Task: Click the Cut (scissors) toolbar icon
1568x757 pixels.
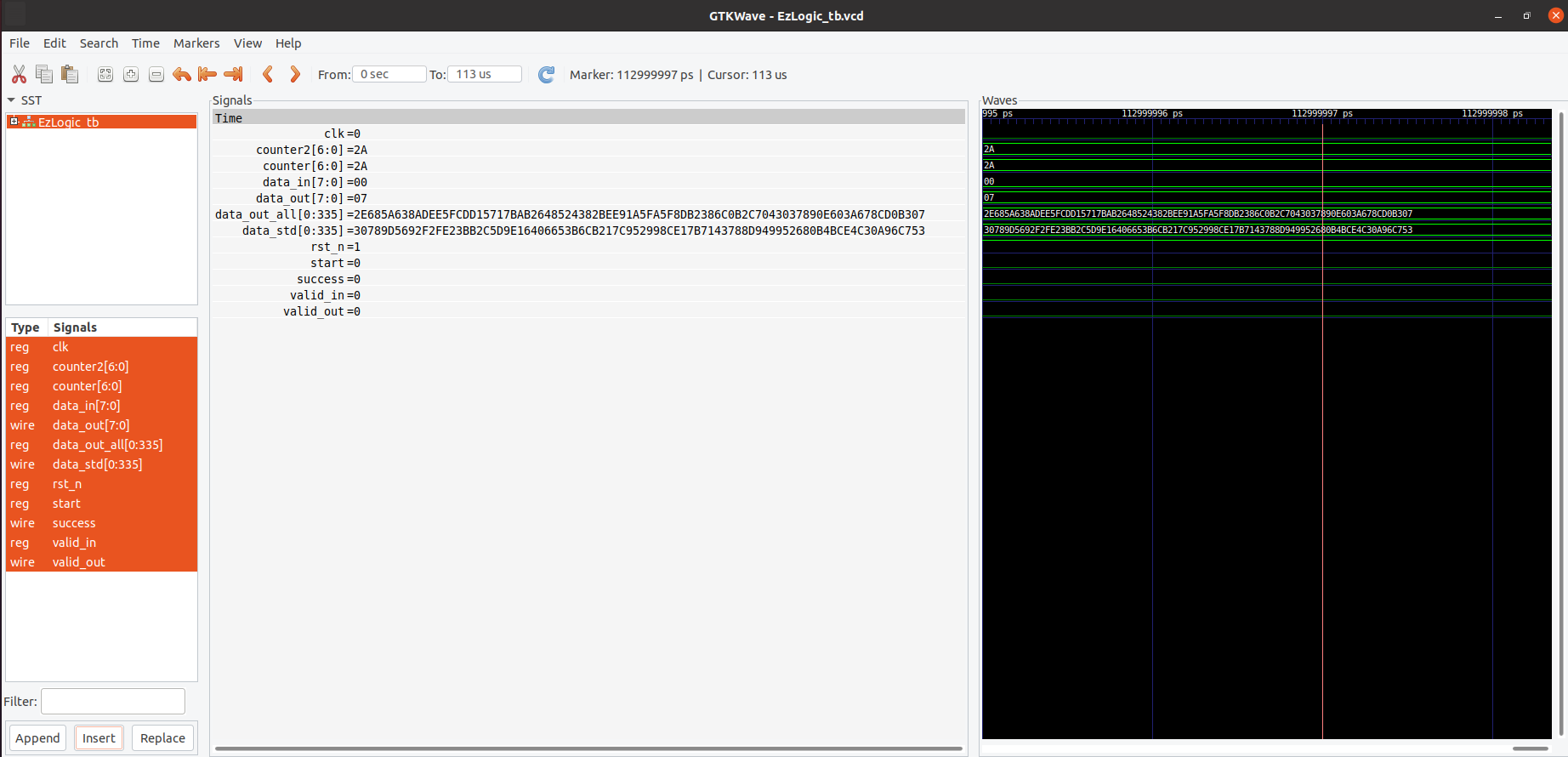Action: click(19, 75)
